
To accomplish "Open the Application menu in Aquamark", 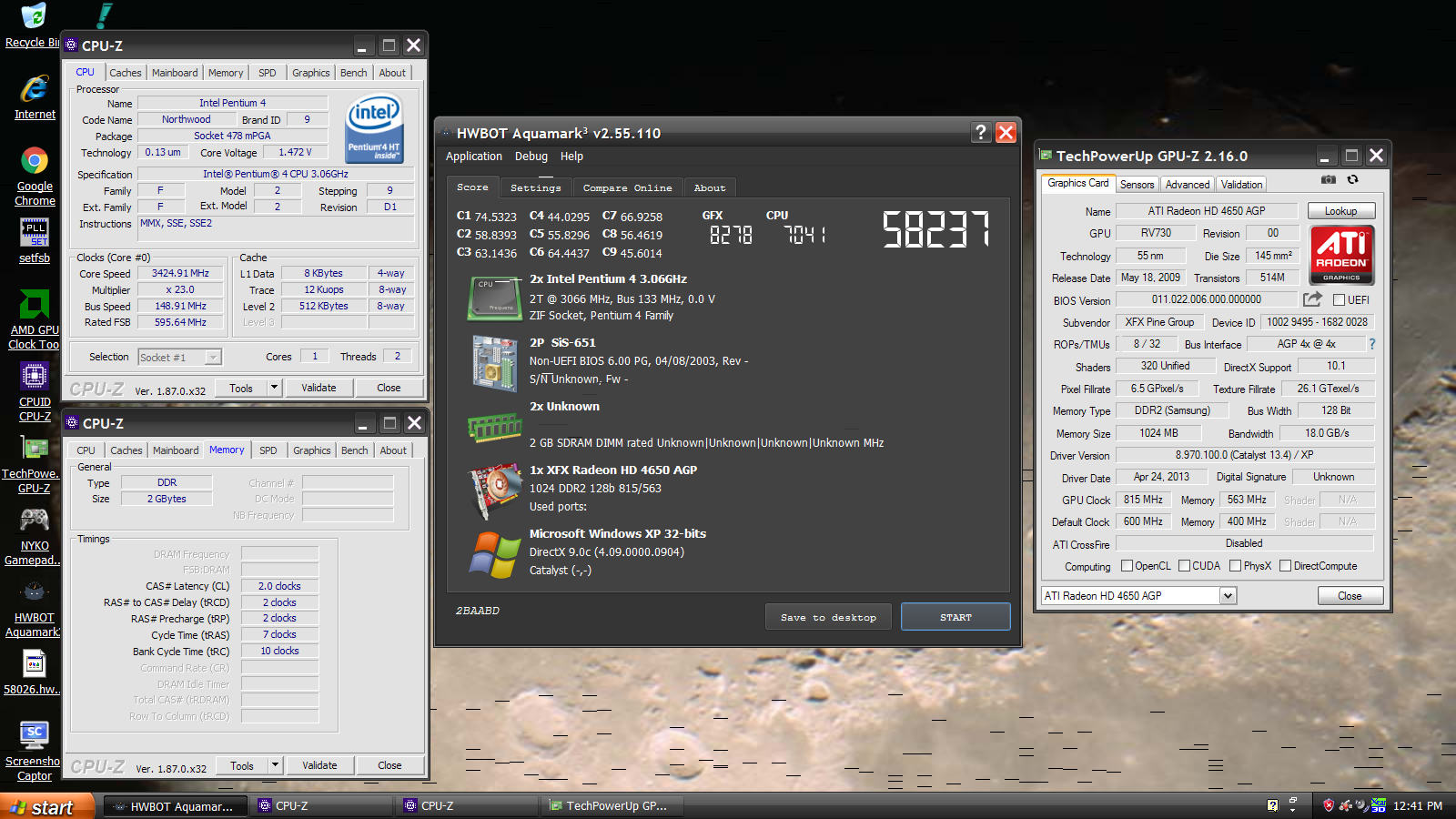I will tap(474, 157).
